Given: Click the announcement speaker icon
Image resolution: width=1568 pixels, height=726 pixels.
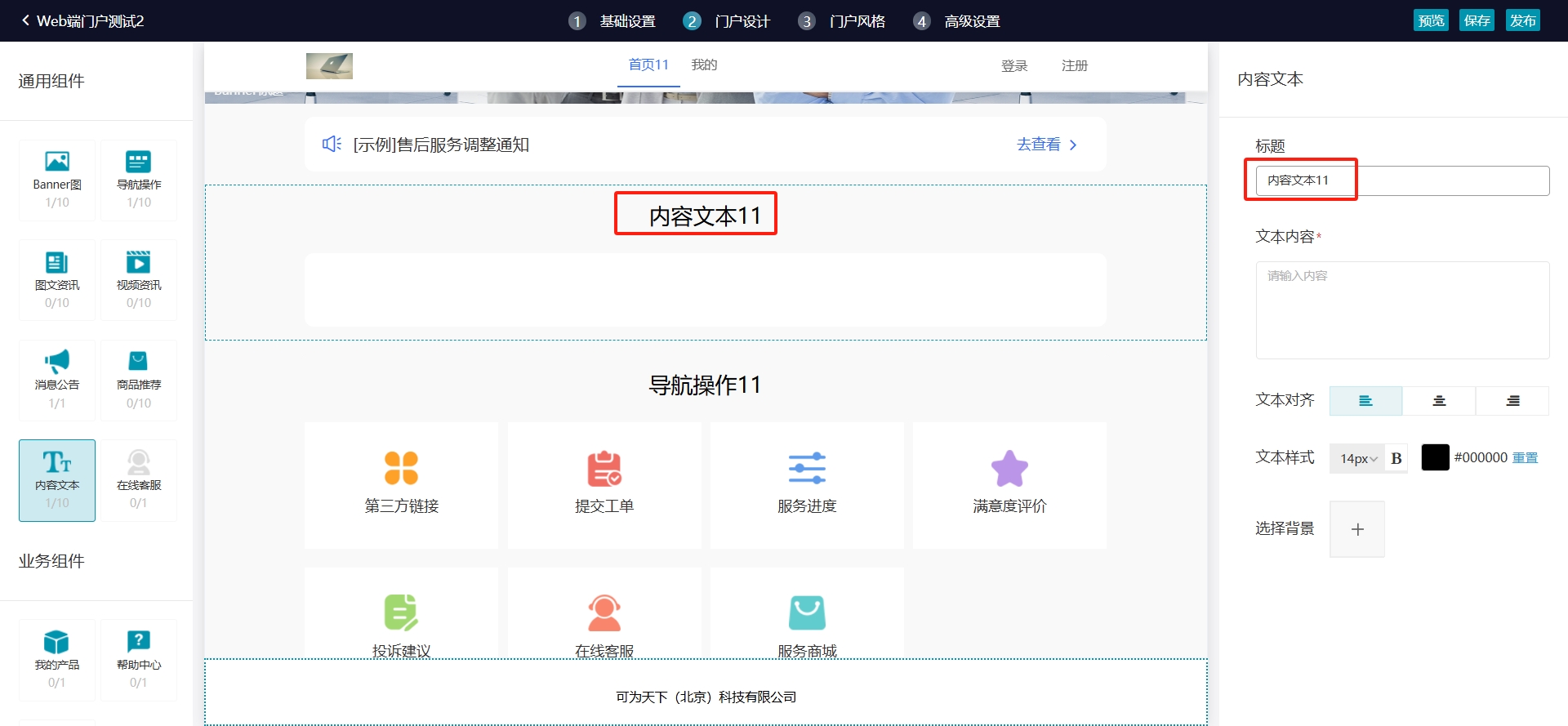Looking at the screenshot, I should (x=332, y=145).
